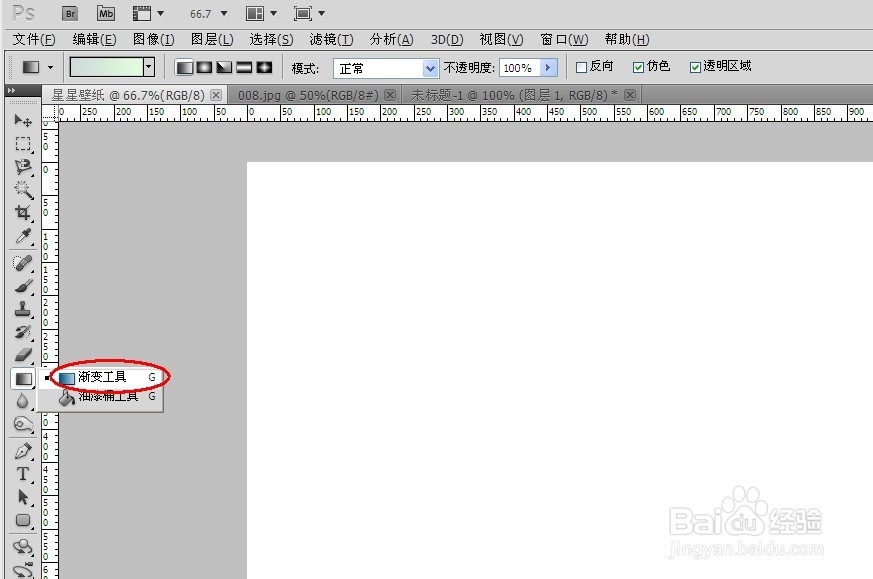Select the Diamond Gradient style icon
The image size is (873, 579).
tap(264, 68)
